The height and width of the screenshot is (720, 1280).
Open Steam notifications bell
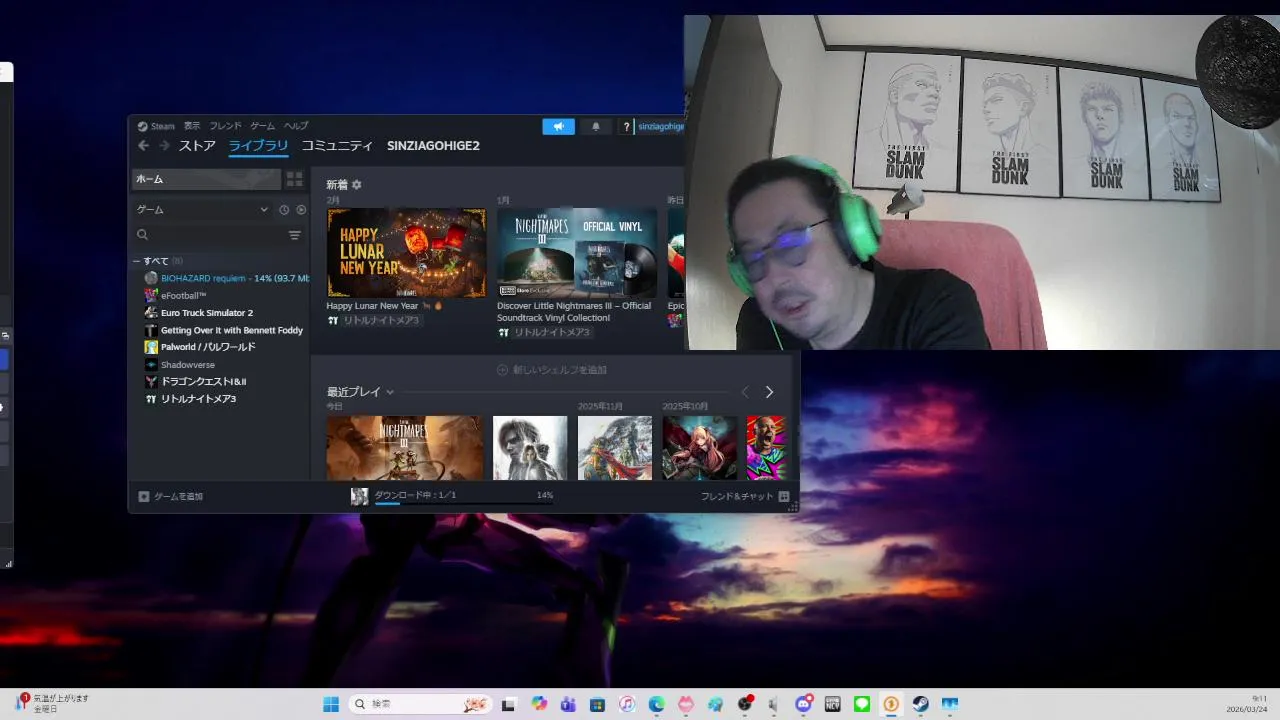point(596,126)
